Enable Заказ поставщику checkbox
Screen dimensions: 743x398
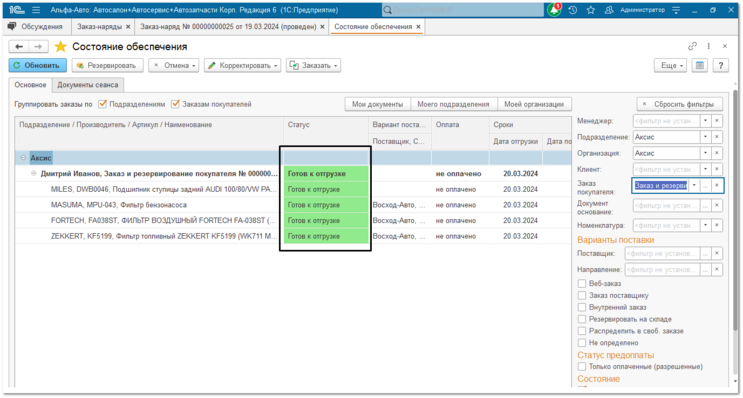coord(582,295)
